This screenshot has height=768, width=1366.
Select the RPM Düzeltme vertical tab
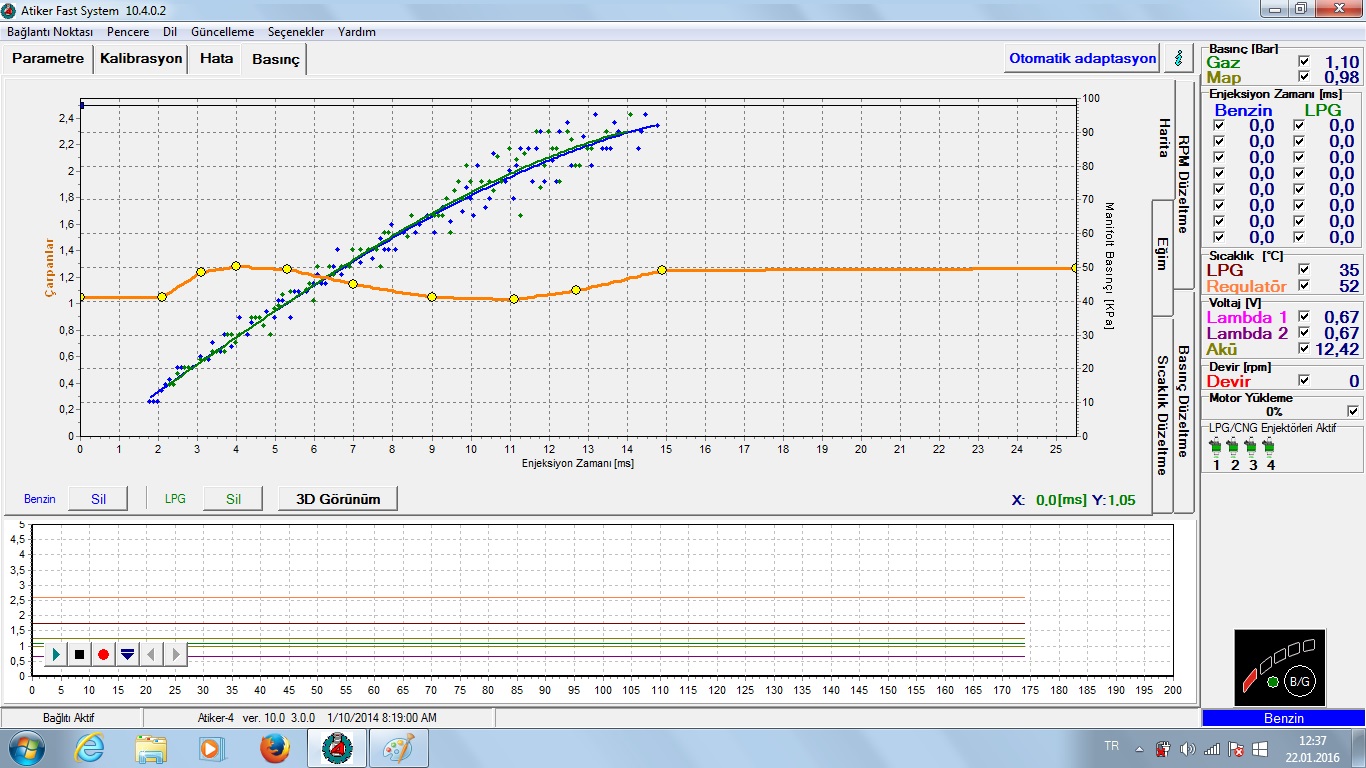[1183, 184]
